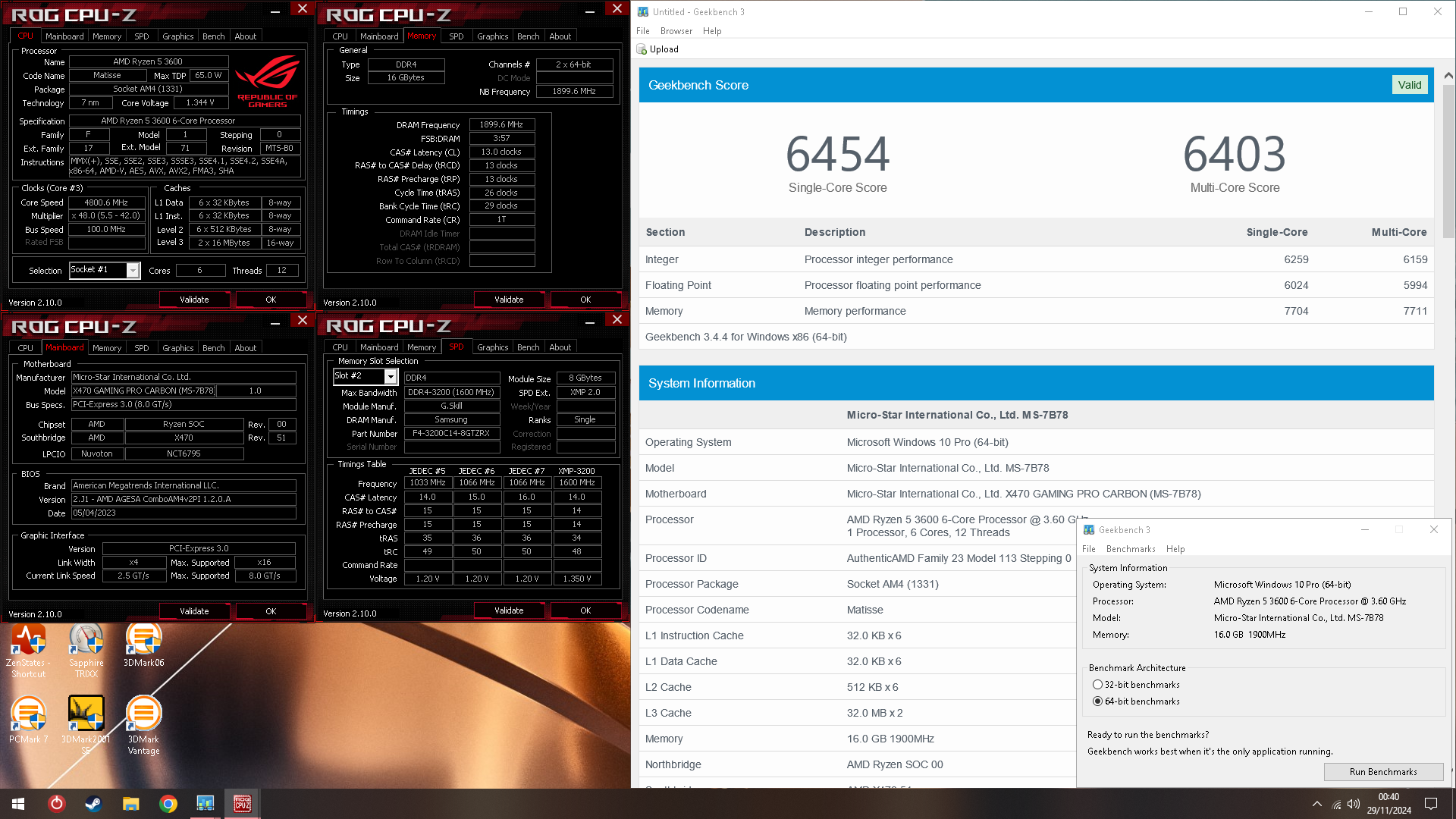
Task: Open 3DMark Vantage desktop icon
Action: [x=143, y=725]
